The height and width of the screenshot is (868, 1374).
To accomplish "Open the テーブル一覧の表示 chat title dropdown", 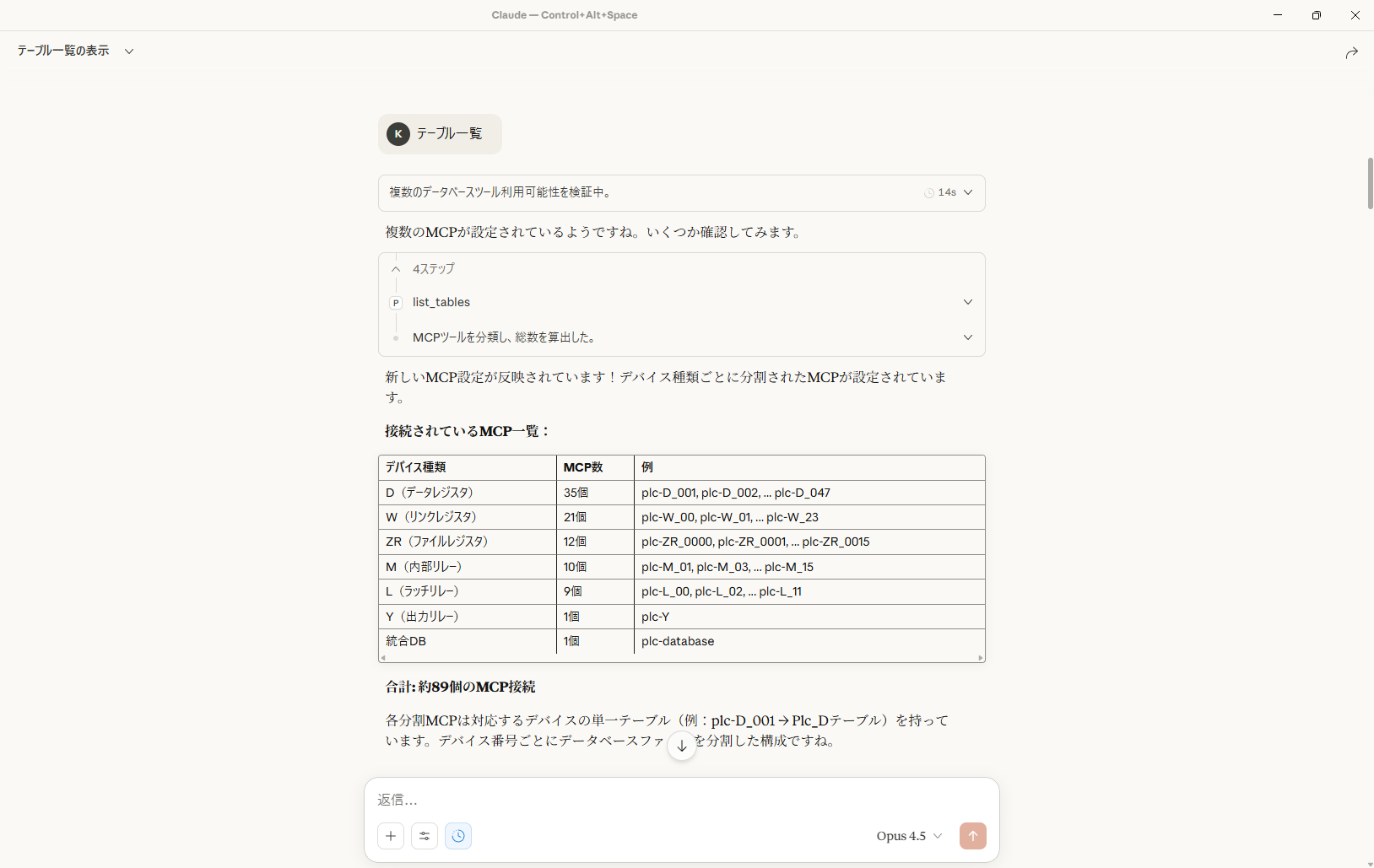I will pos(129,51).
